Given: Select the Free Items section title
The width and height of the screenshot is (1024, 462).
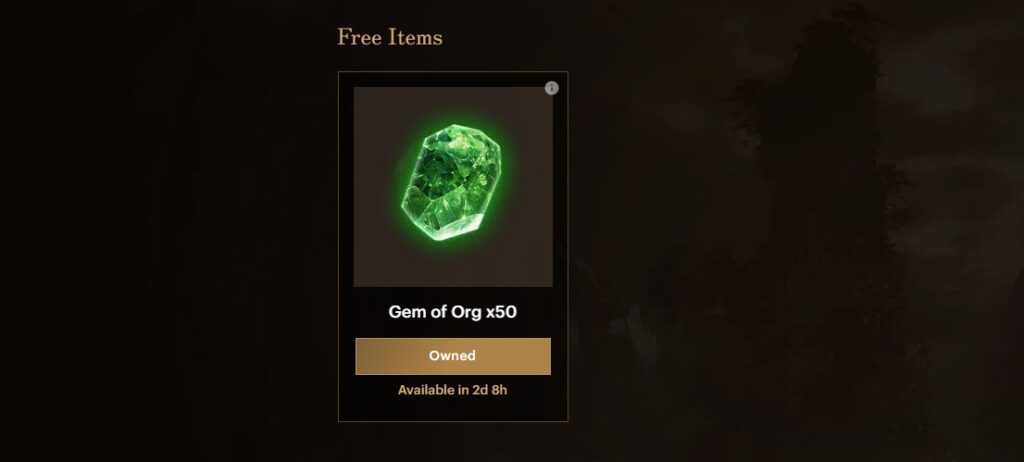Looking at the screenshot, I should point(390,38).
